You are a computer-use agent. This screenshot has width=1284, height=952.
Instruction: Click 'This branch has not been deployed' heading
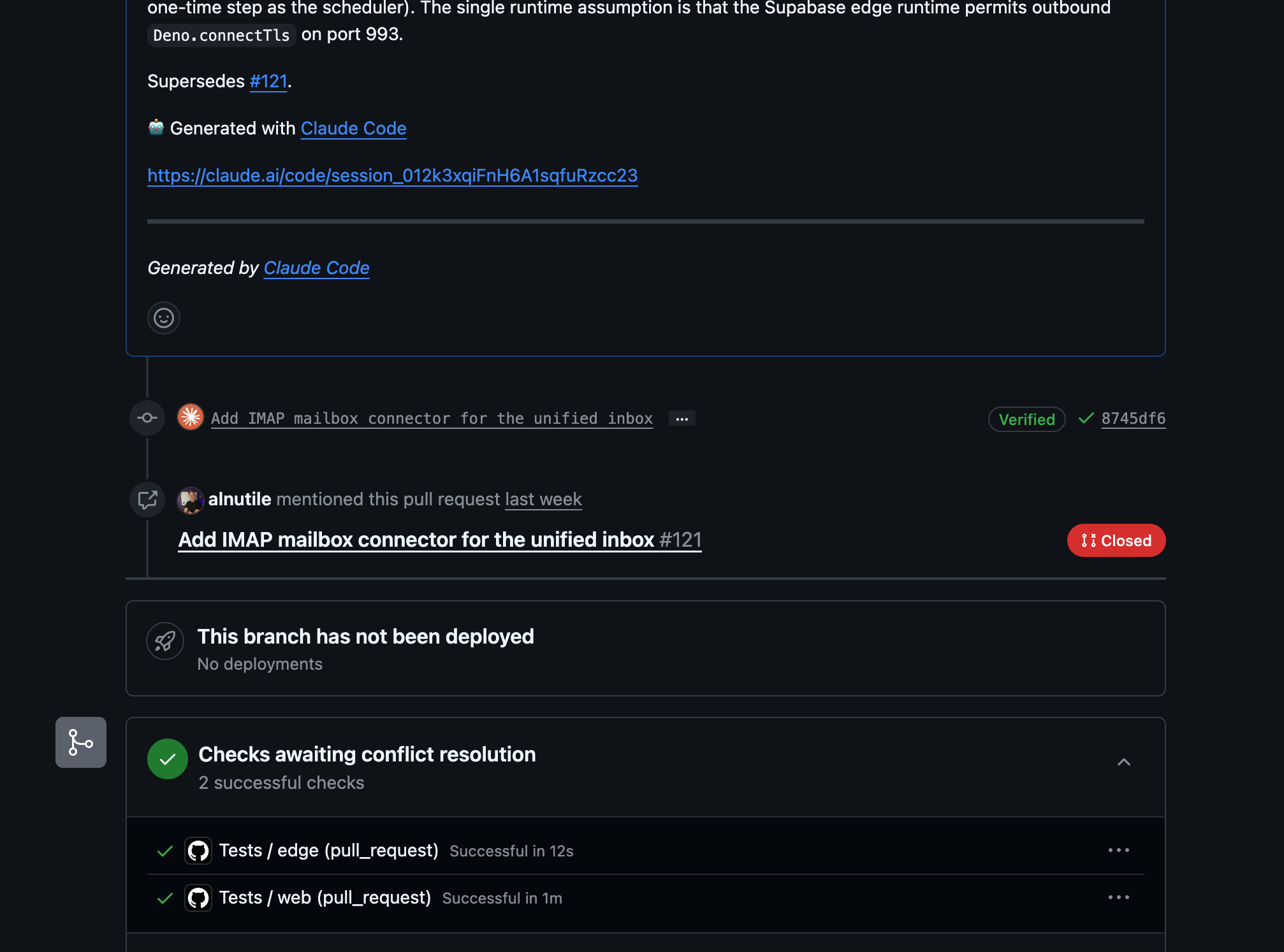coord(365,636)
